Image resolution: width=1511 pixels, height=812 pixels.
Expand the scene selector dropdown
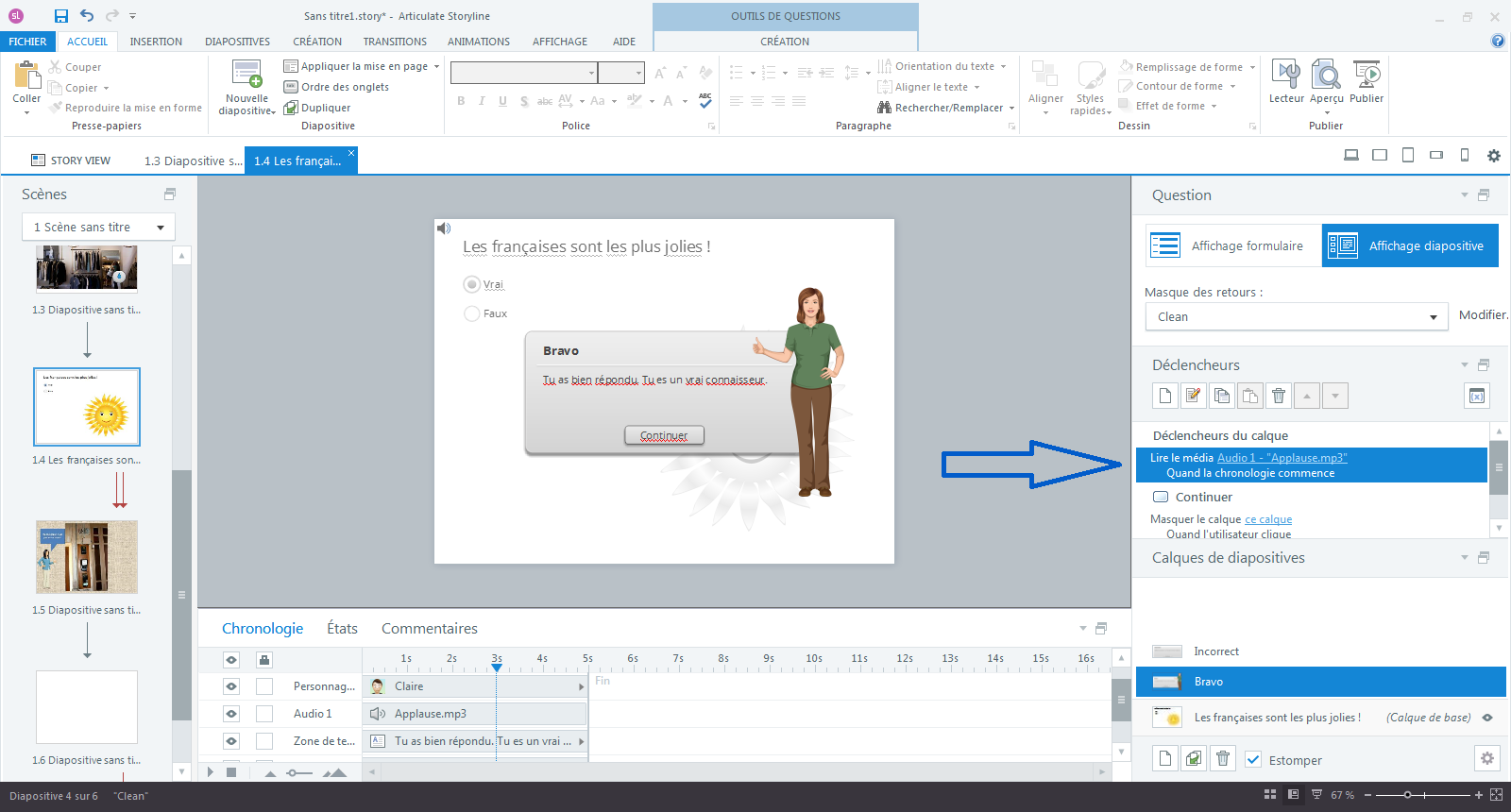98,228
